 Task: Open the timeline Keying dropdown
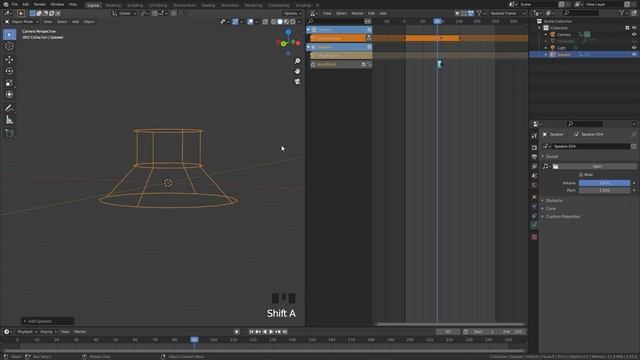coord(48,332)
